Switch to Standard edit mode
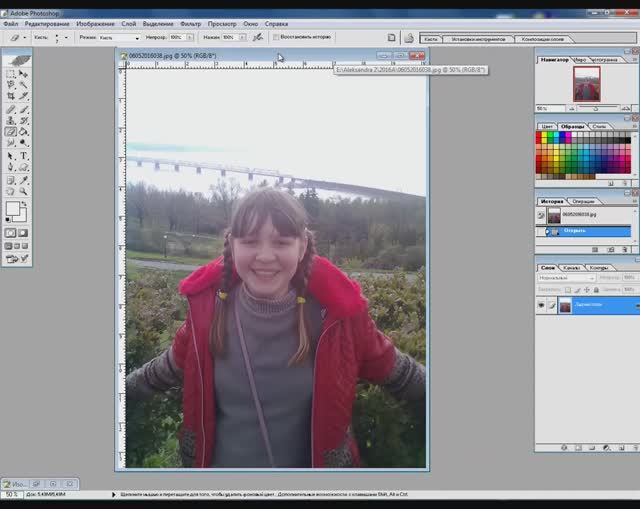This screenshot has width=640, height=509. point(10,233)
